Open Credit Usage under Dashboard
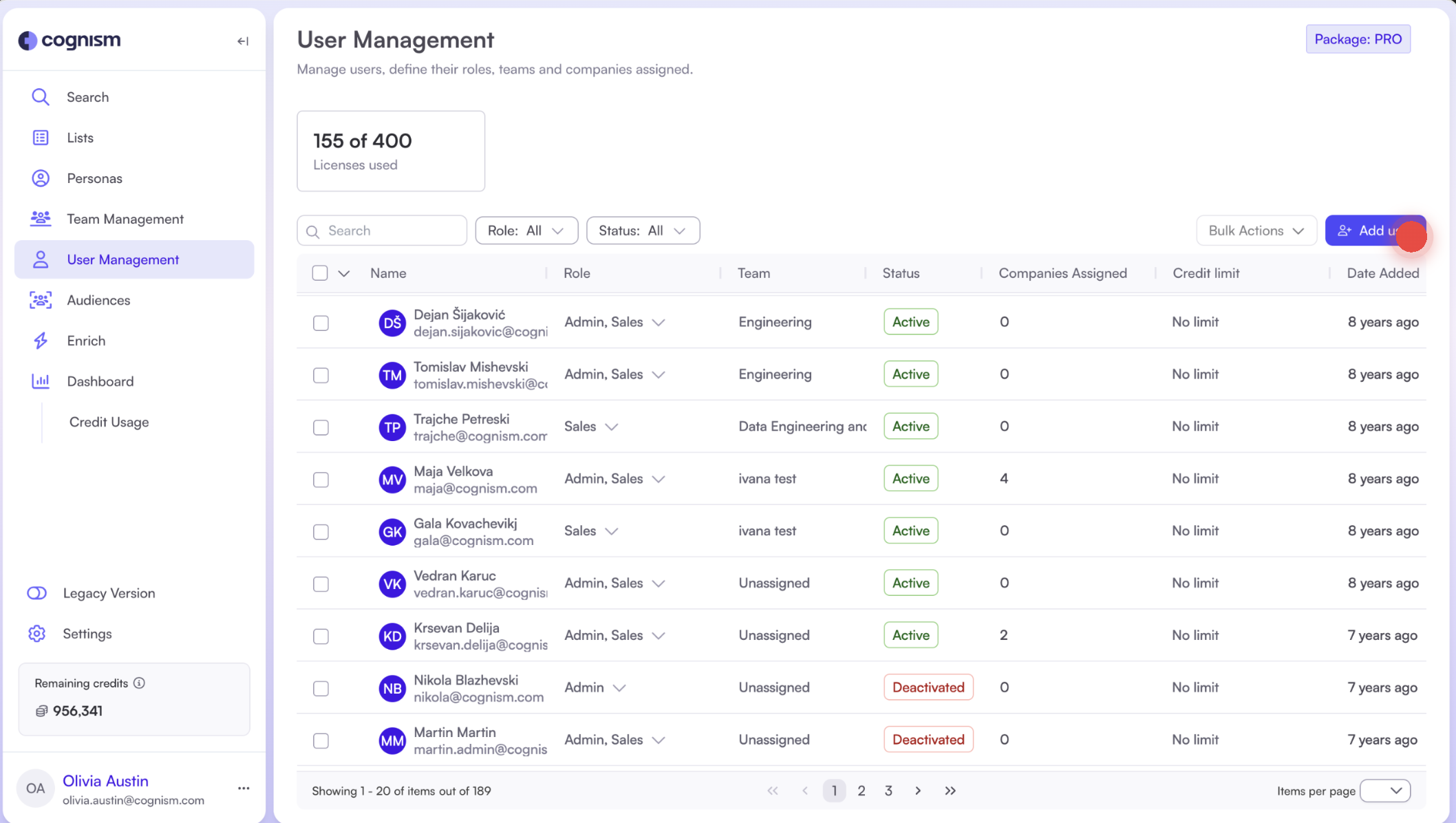The height and width of the screenshot is (823, 1456). click(x=108, y=422)
